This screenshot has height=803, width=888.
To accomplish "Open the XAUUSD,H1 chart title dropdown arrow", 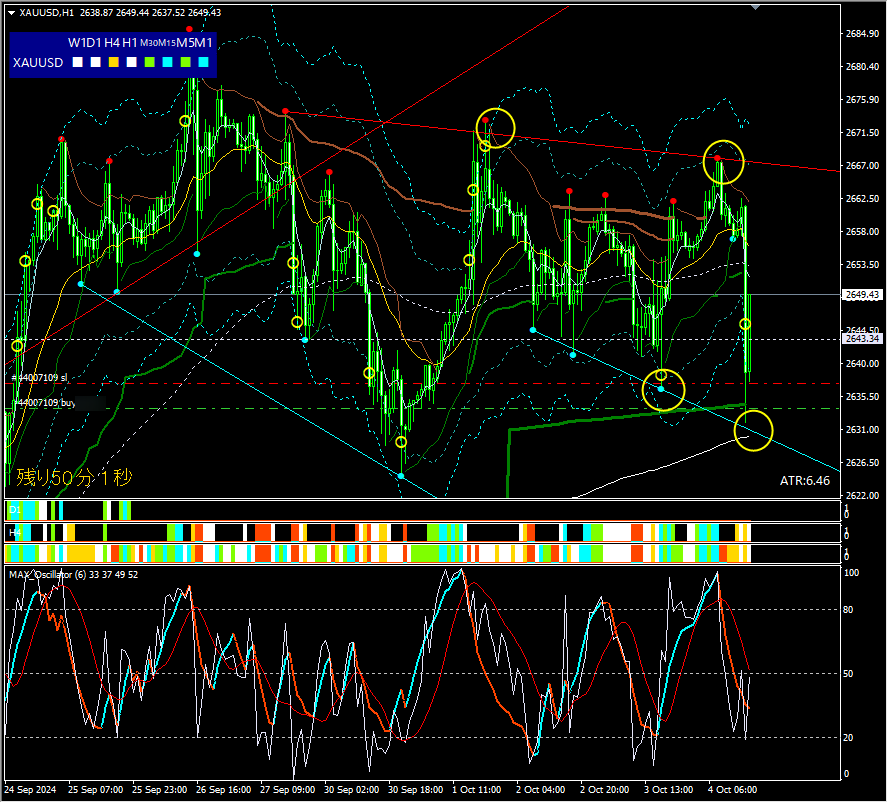I will tap(11, 12).
